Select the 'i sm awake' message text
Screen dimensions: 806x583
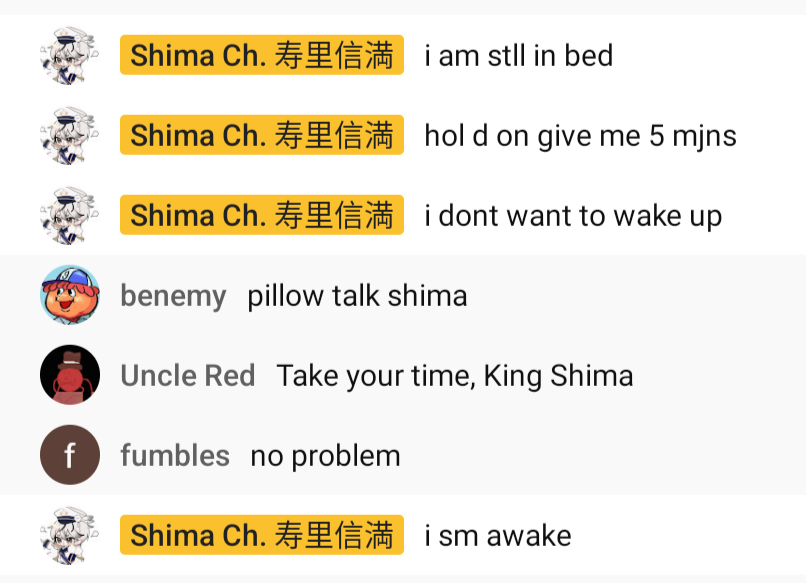pyautogui.click(x=498, y=536)
